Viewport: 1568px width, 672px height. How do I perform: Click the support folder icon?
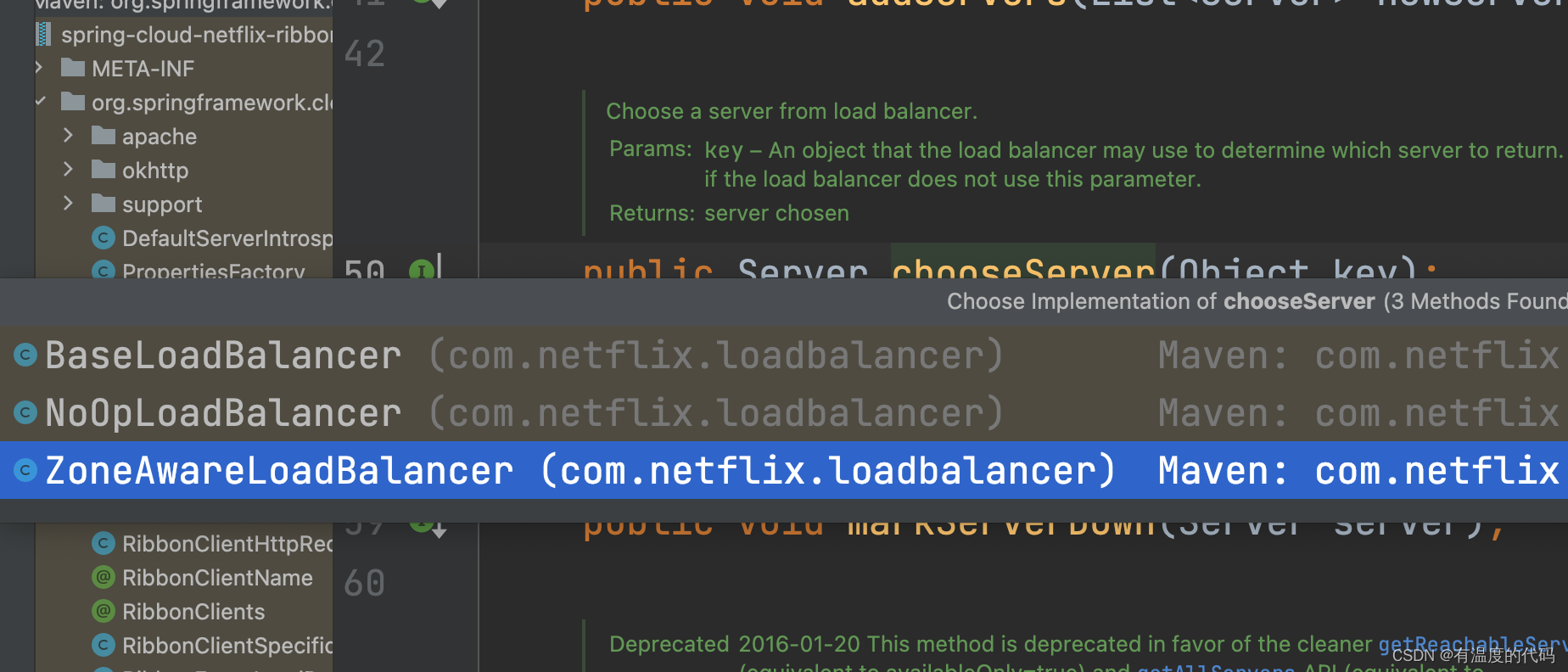[x=104, y=203]
